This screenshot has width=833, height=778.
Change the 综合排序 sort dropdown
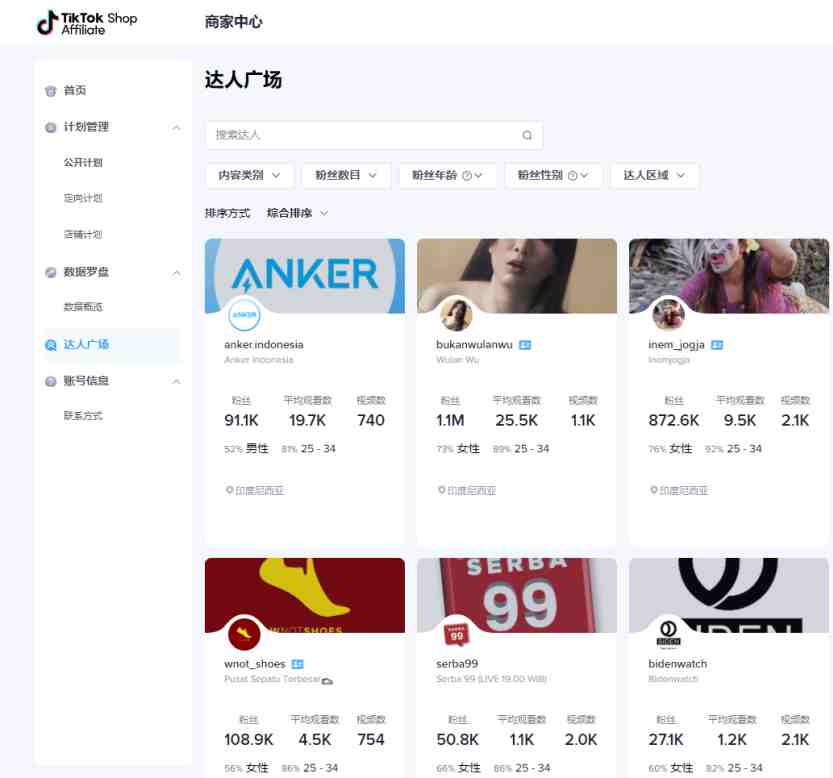(x=298, y=213)
